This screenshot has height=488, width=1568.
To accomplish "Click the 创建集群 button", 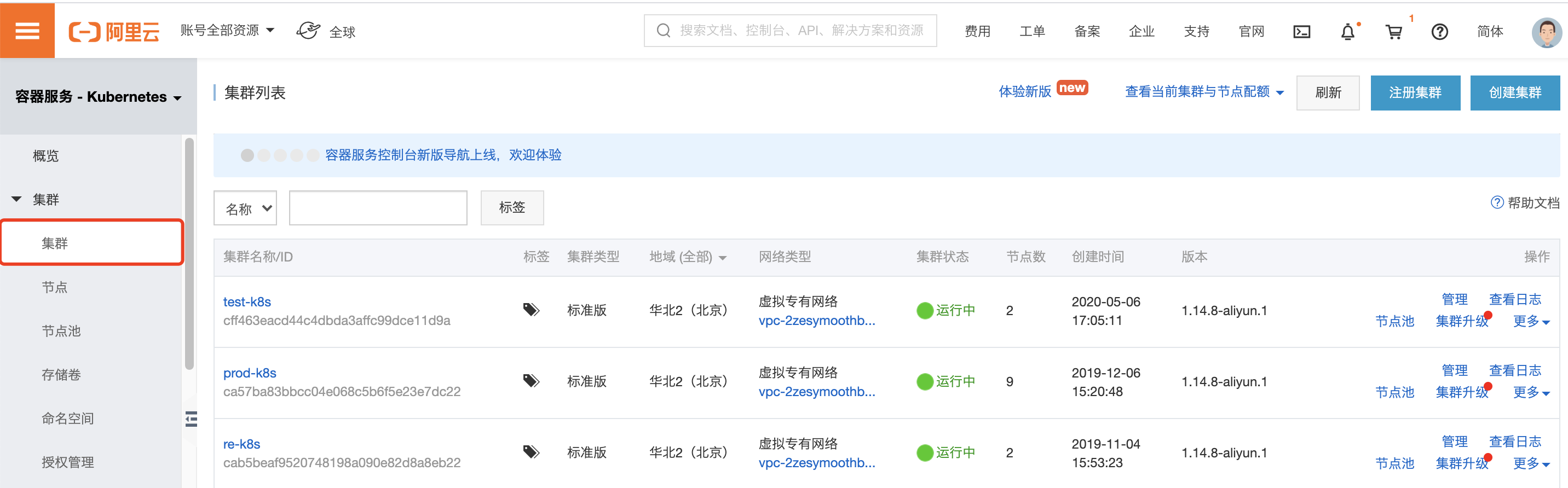I will (1514, 92).
